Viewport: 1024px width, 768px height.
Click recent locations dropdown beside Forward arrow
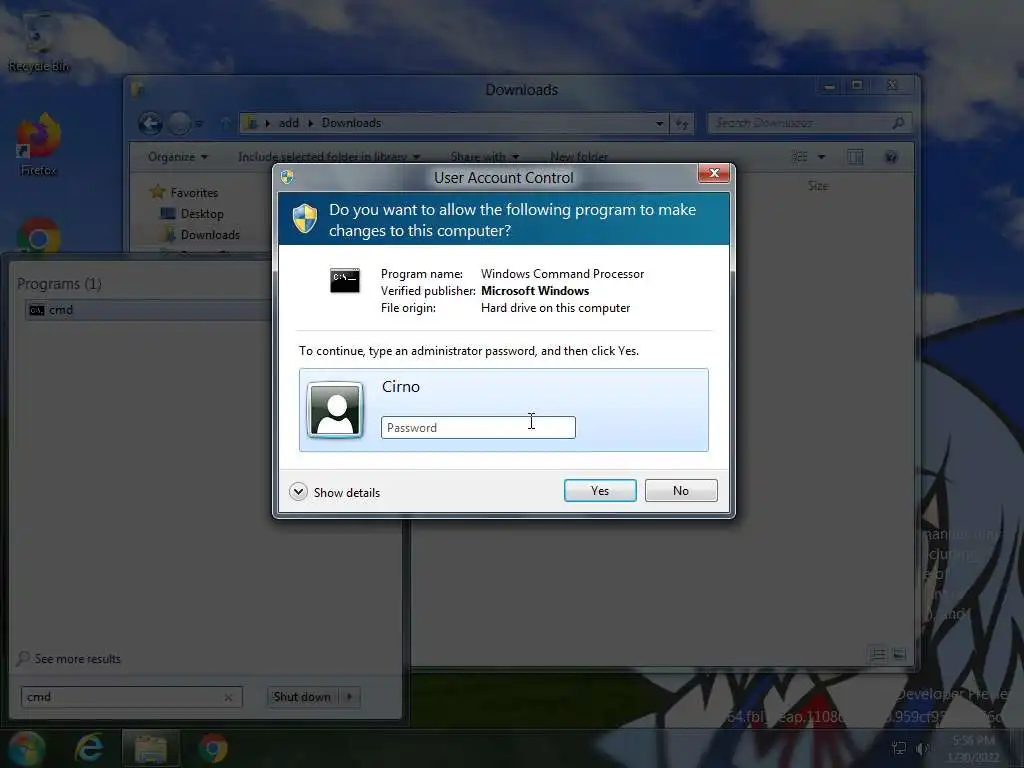click(199, 123)
